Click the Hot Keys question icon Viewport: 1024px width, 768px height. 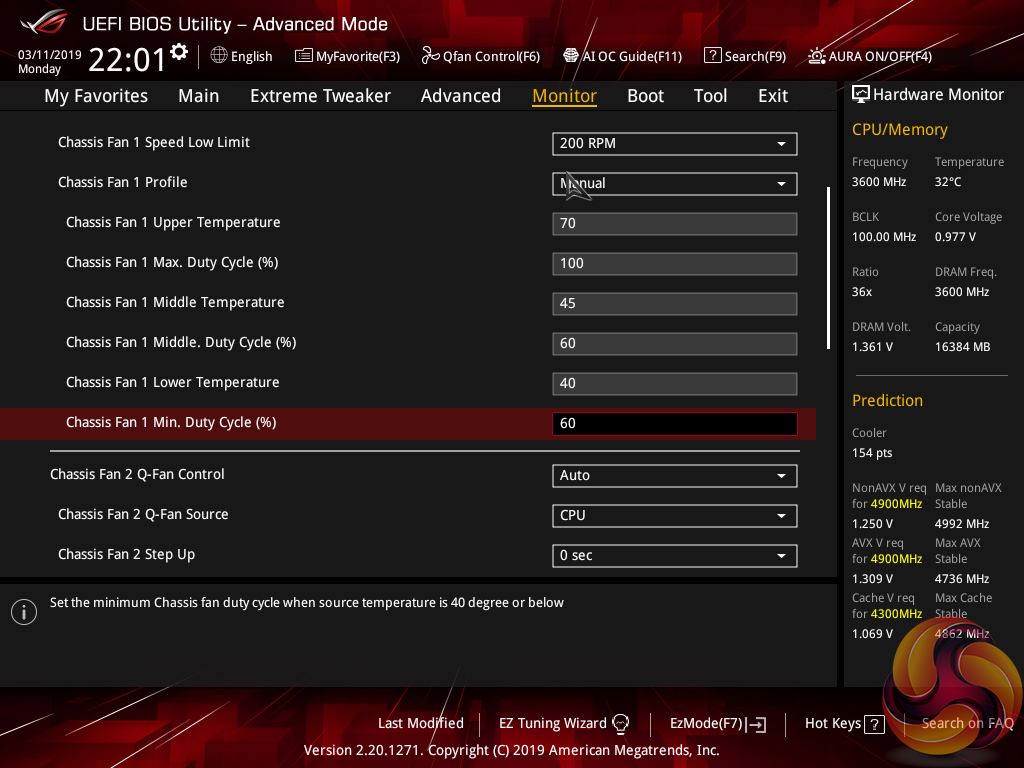point(874,724)
